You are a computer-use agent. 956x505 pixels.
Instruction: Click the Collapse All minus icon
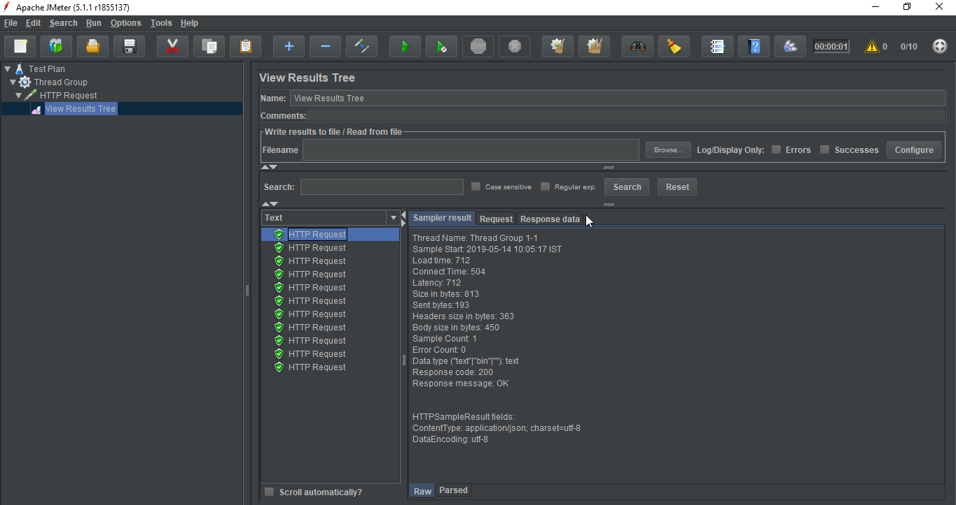[326, 46]
